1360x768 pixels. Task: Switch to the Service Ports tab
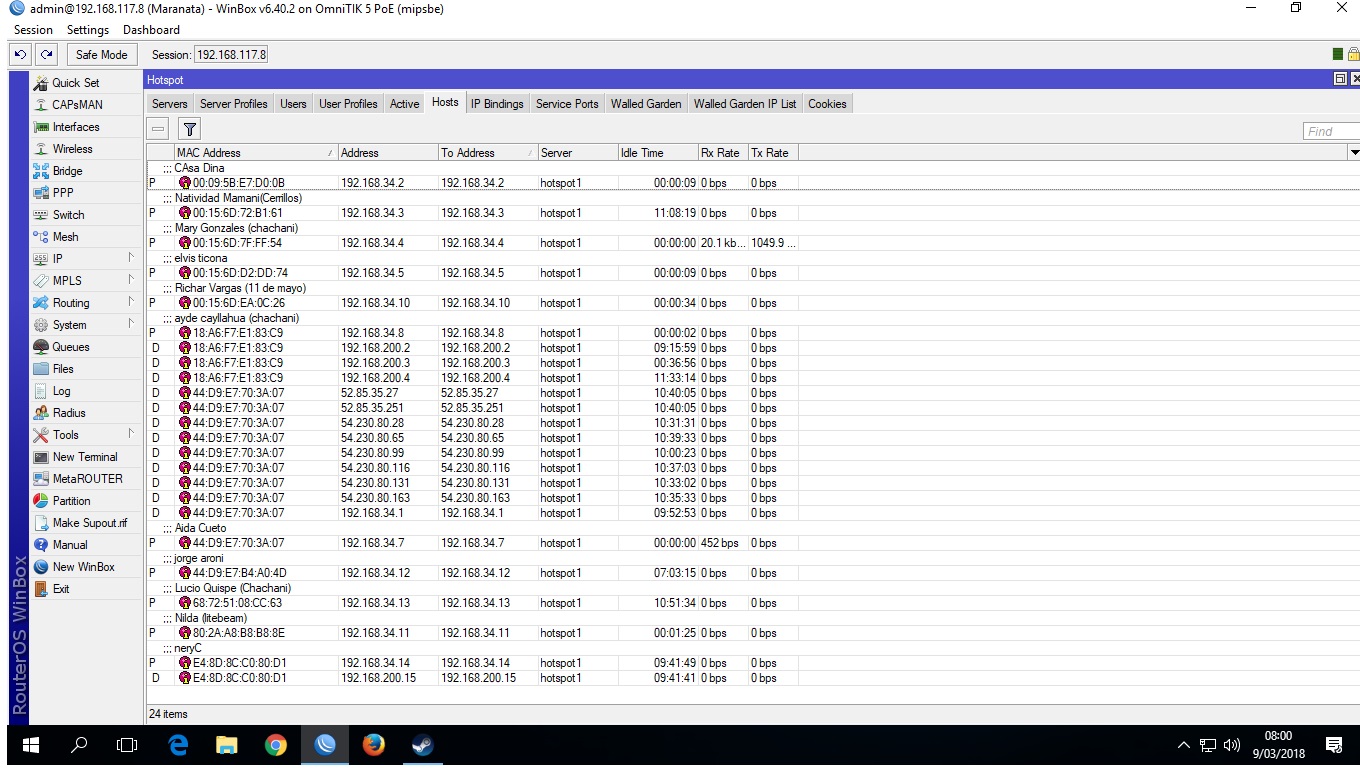click(567, 104)
